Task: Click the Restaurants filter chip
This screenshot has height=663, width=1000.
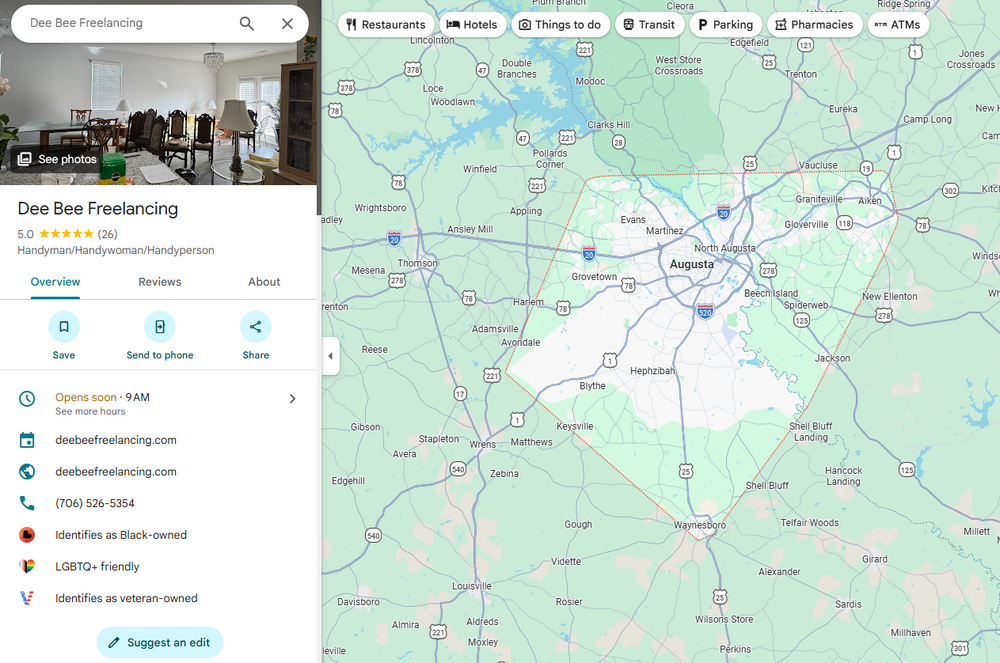Action: [x=386, y=24]
